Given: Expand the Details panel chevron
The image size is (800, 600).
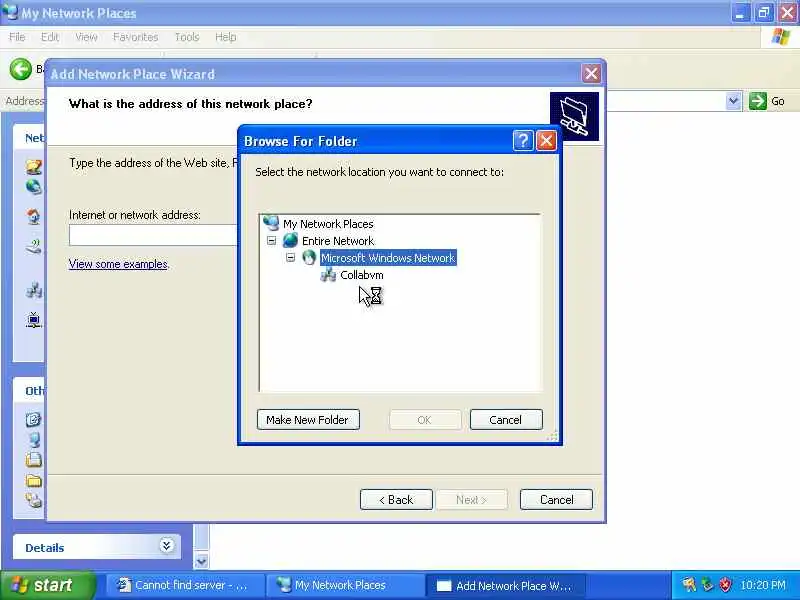Looking at the screenshot, I should (x=166, y=546).
